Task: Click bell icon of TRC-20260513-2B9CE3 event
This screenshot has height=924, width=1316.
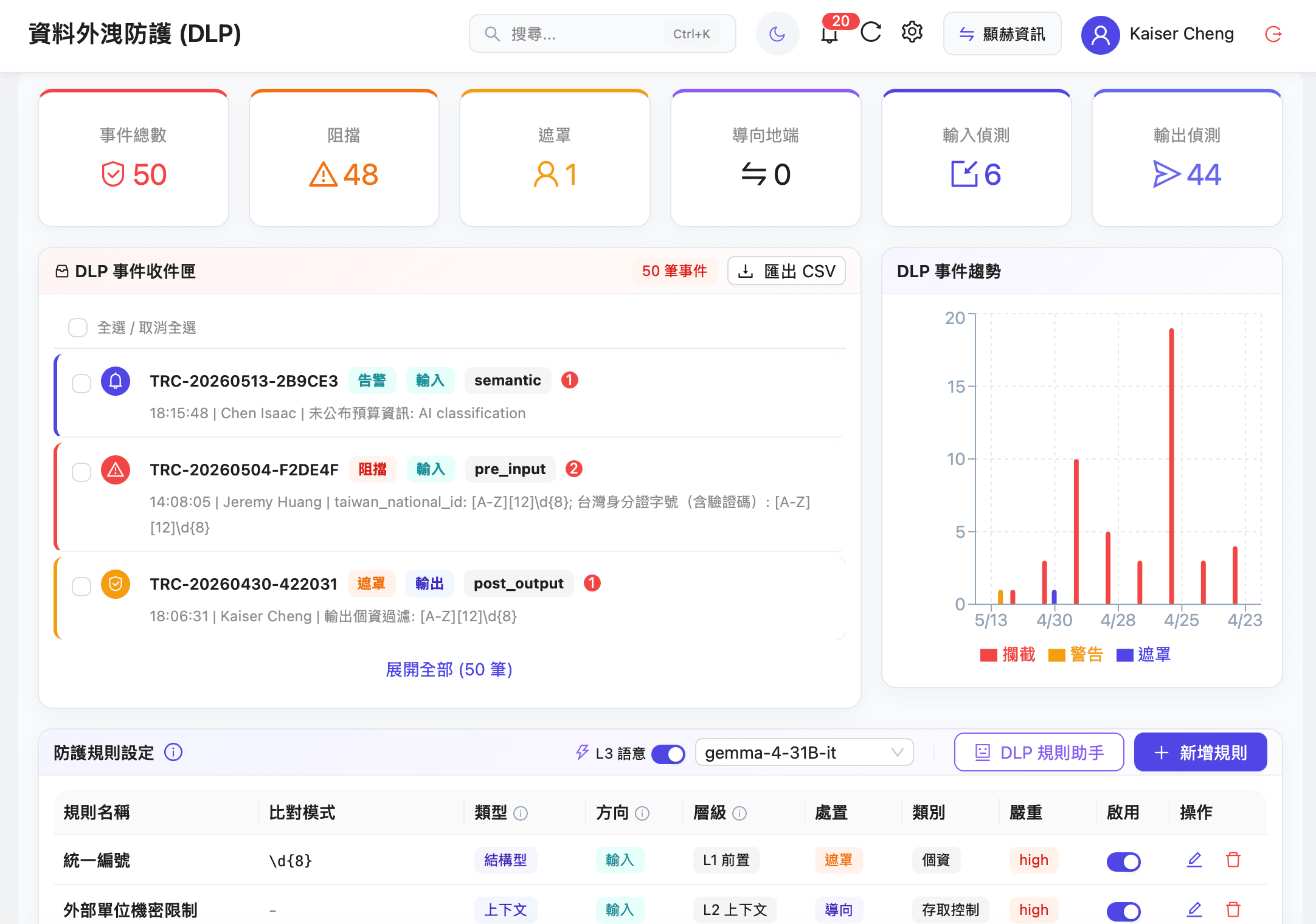Action: coord(116,381)
